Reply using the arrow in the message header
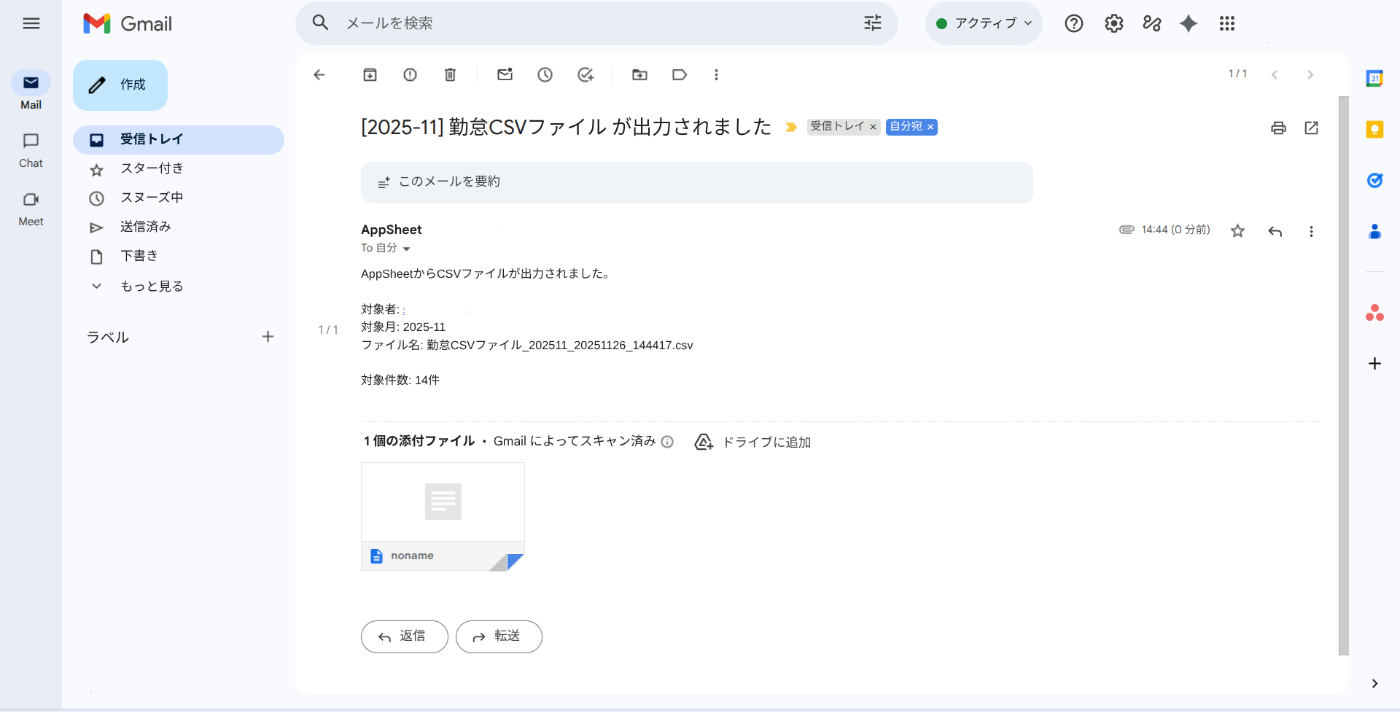Image resolution: width=1400 pixels, height=713 pixels. click(x=1275, y=231)
